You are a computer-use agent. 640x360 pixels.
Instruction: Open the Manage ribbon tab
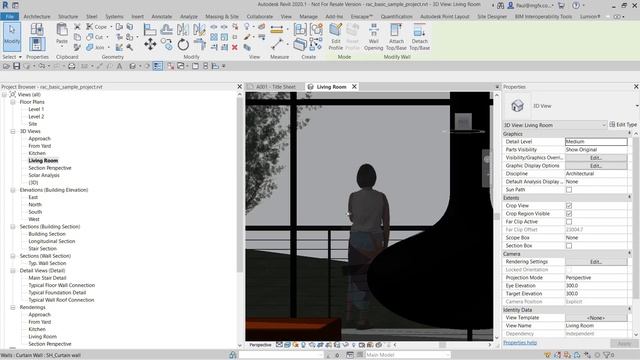[x=308, y=17]
